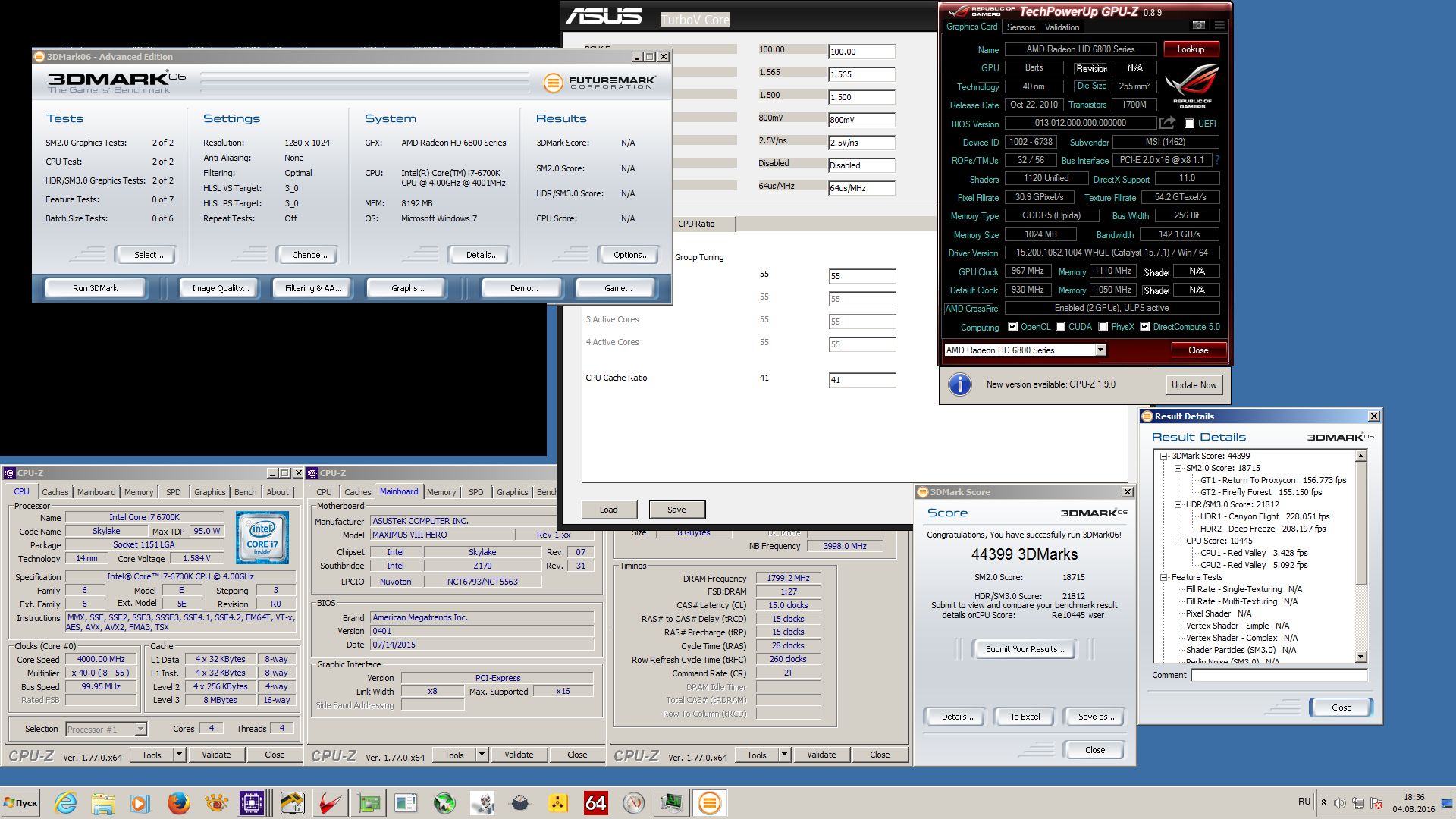1456x819 pixels.
Task: Open the Caches tab in first CPU-Z window
Action: 55,492
